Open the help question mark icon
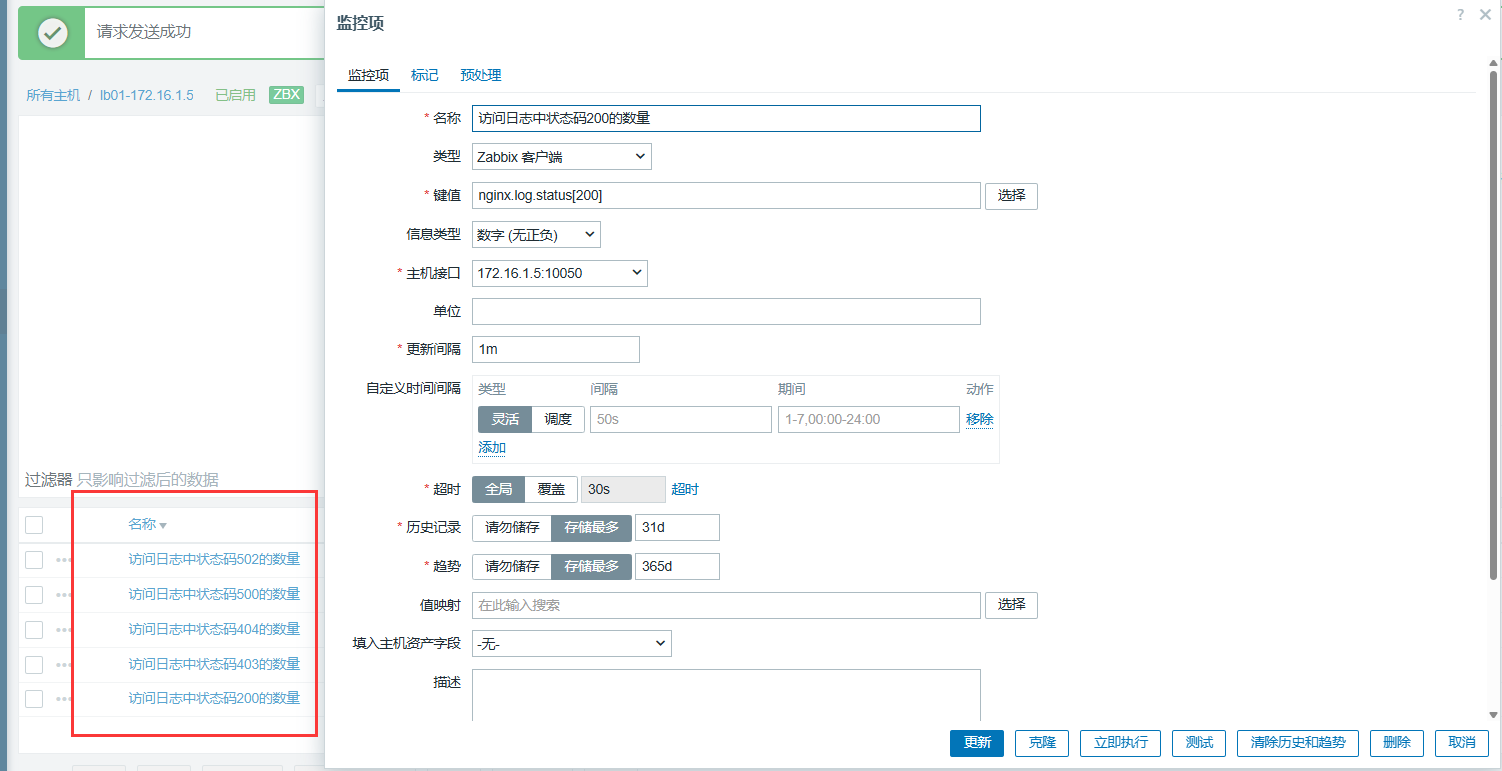This screenshot has width=1502, height=771. coord(1461,15)
